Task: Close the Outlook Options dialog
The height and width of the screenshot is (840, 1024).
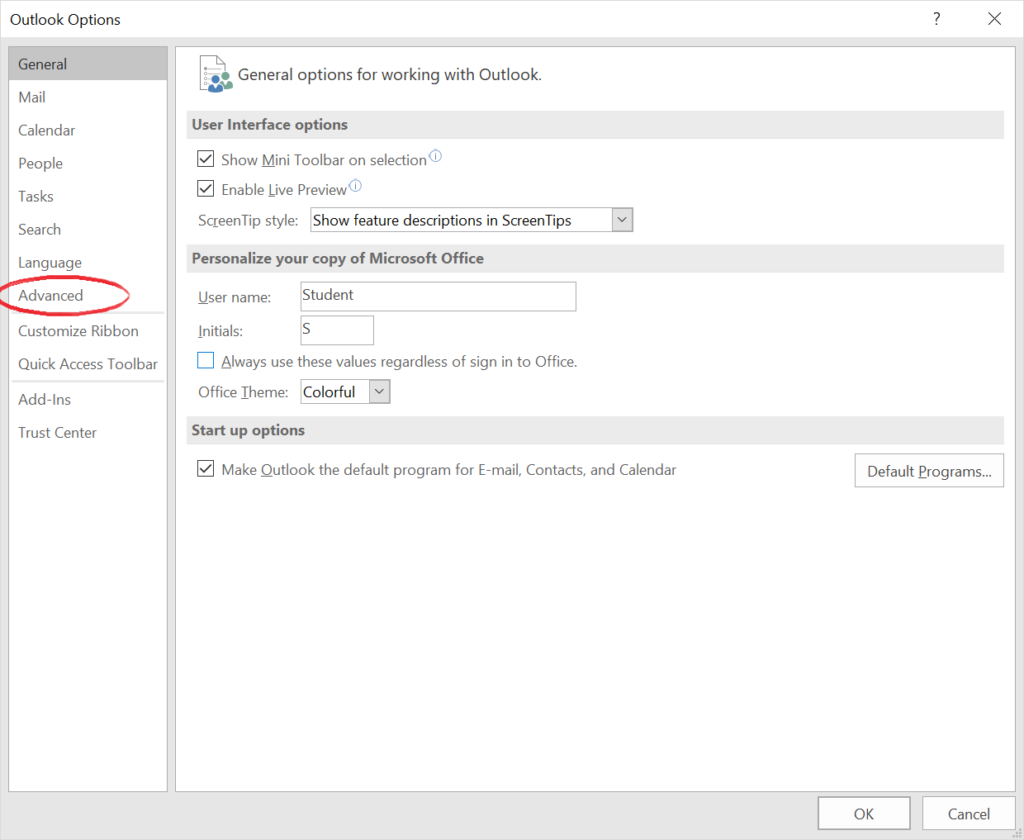Action: point(994,19)
